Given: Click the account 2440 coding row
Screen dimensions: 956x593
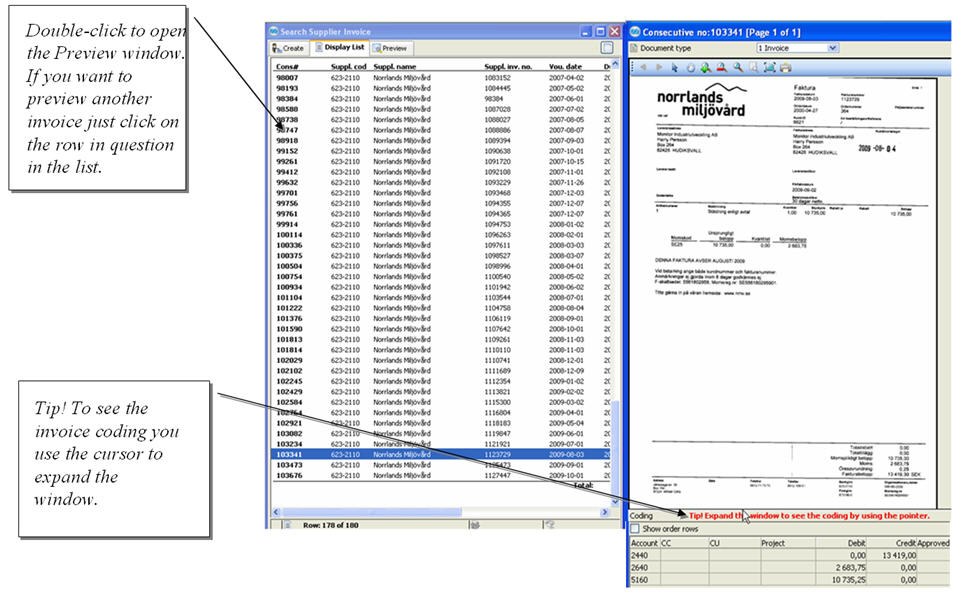Looking at the screenshot, I should (790, 555).
